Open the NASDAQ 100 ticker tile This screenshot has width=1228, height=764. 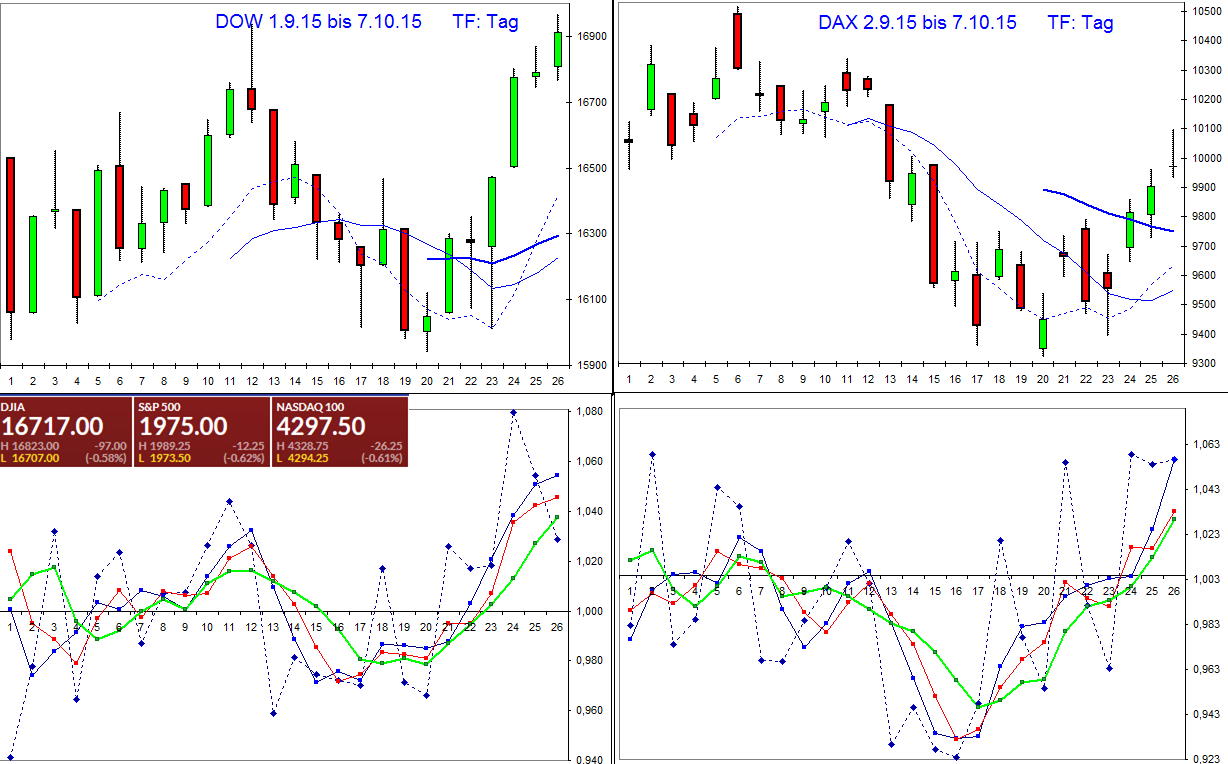click(x=340, y=432)
